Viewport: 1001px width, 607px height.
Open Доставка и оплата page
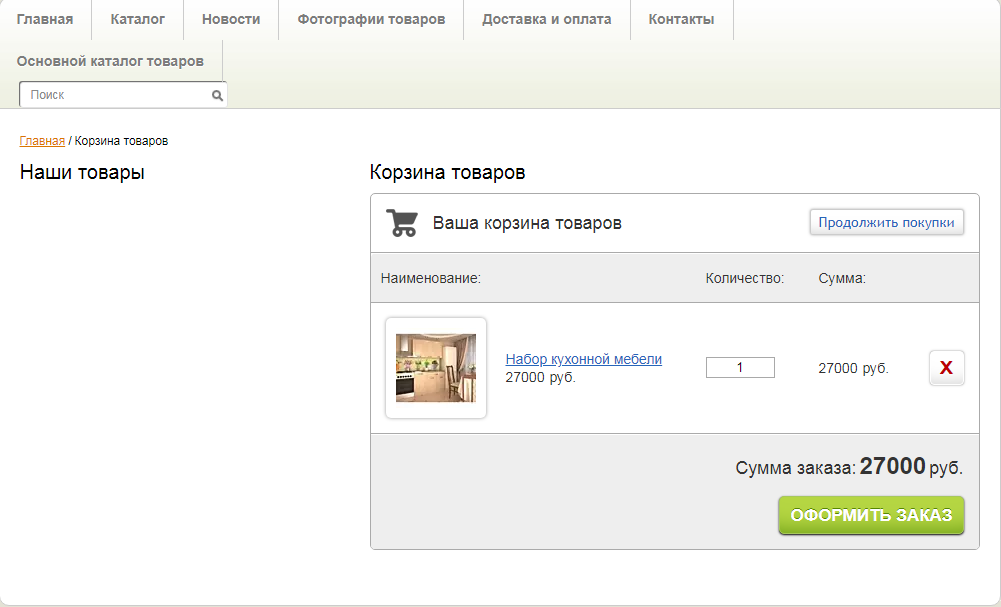click(x=546, y=20)
